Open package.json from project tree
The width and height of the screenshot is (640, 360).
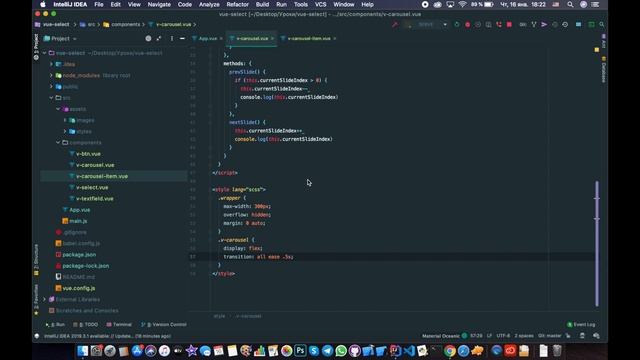(79, 254)
